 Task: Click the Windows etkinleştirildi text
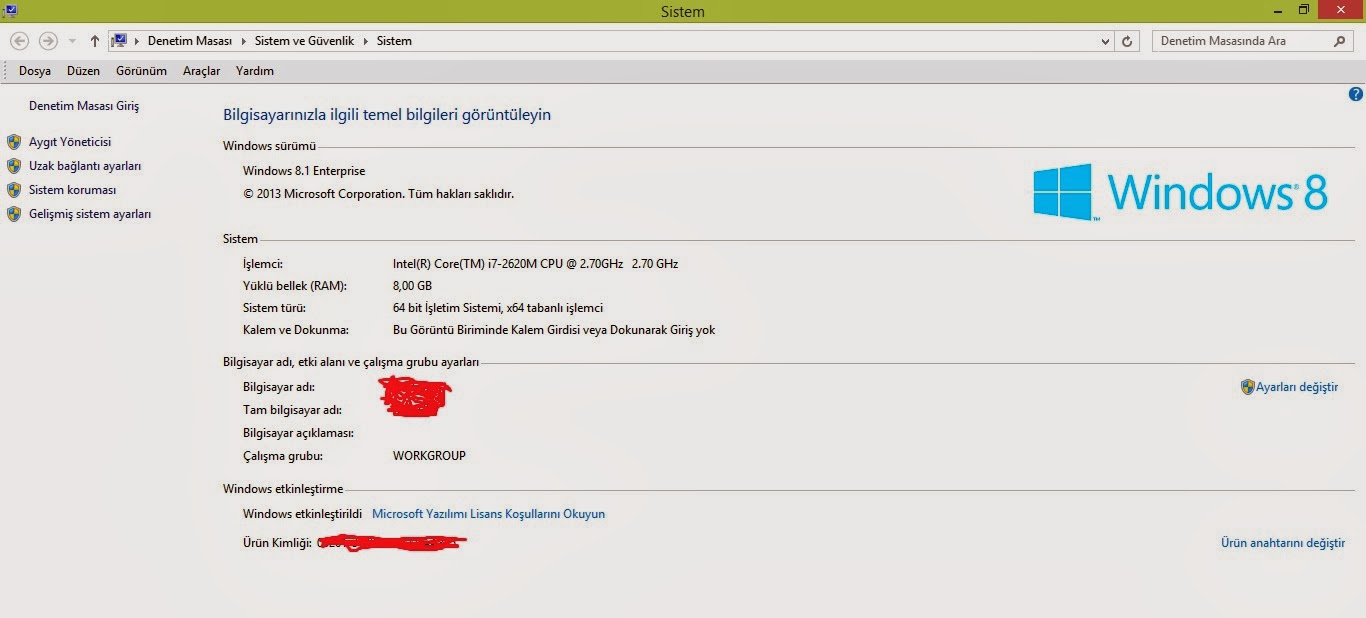(302, 514)
